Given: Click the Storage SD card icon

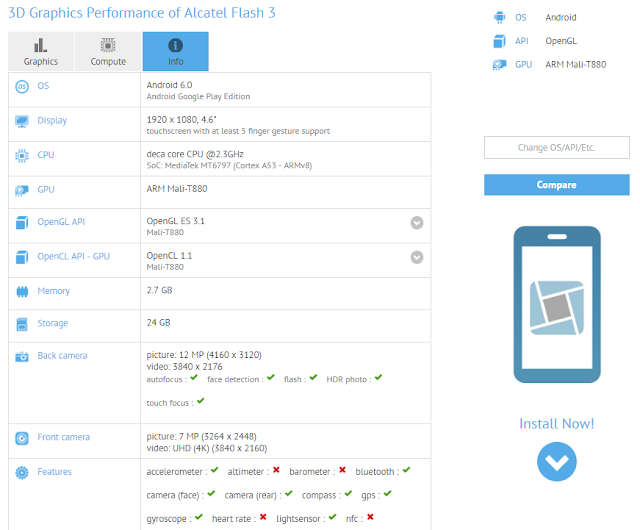Looking at the screenshot, I should point(22,324).
